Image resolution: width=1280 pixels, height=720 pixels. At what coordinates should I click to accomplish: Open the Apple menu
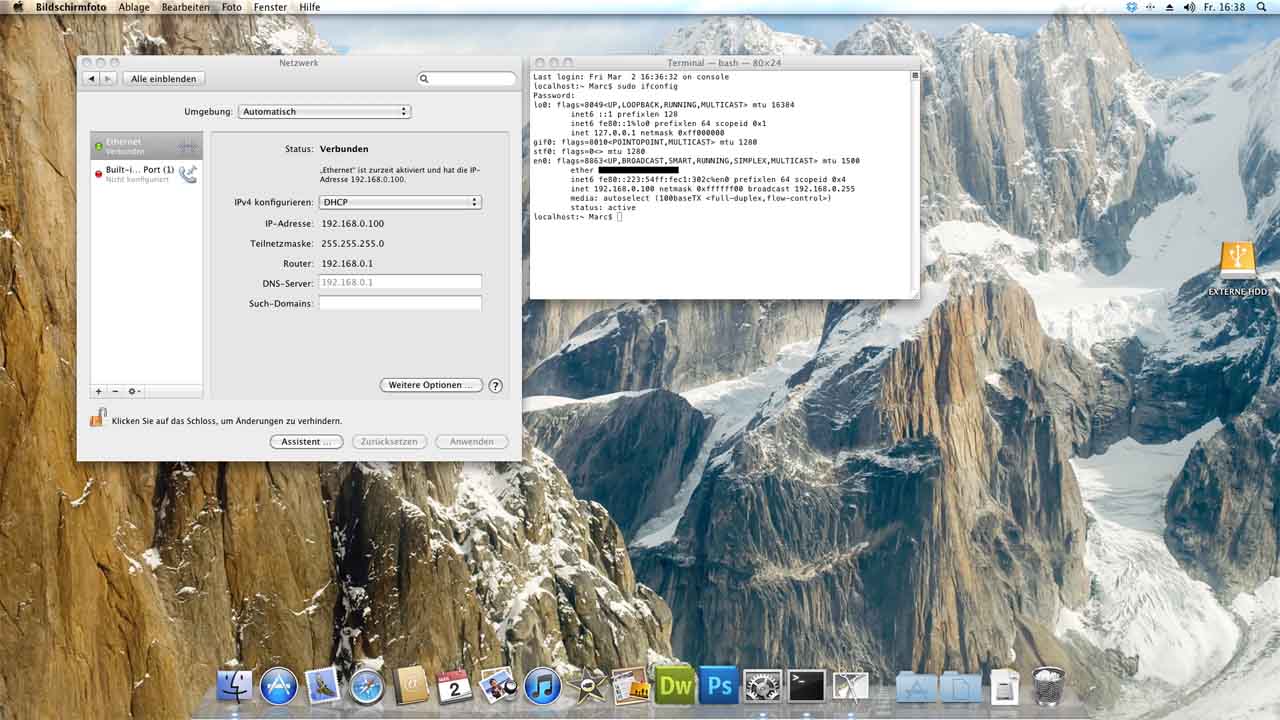pyautogui.click(x=17, y=7)
